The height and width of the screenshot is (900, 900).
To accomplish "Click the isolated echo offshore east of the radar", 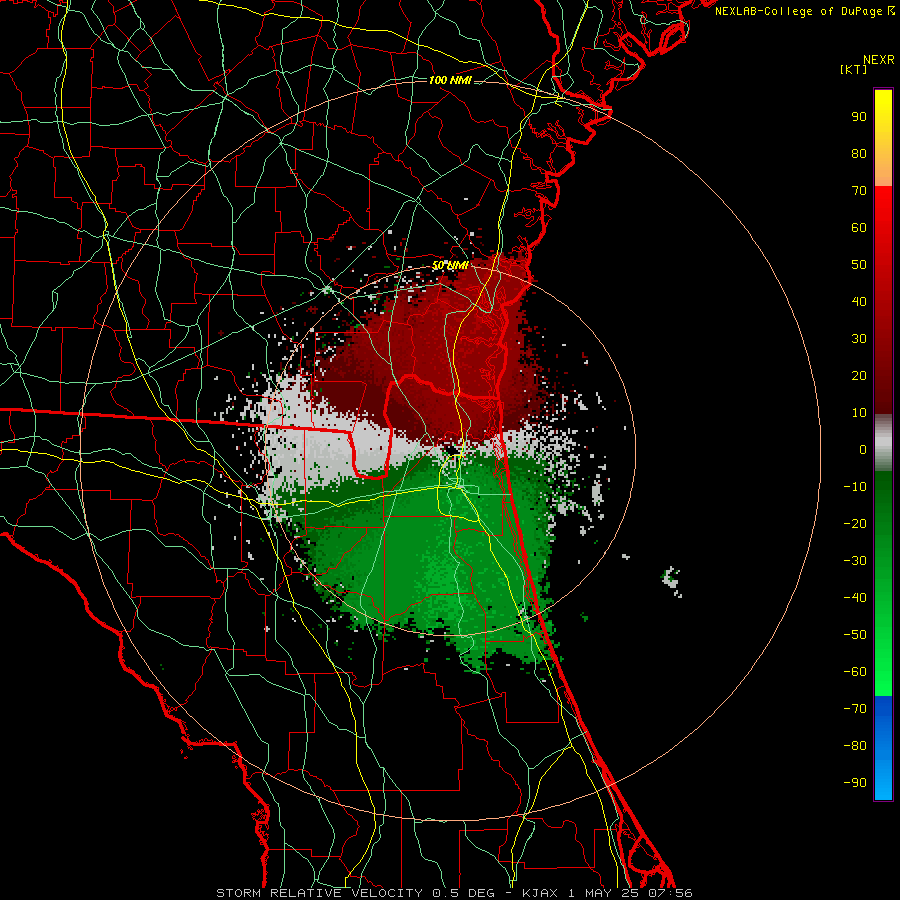I will (x=672, y=581).
